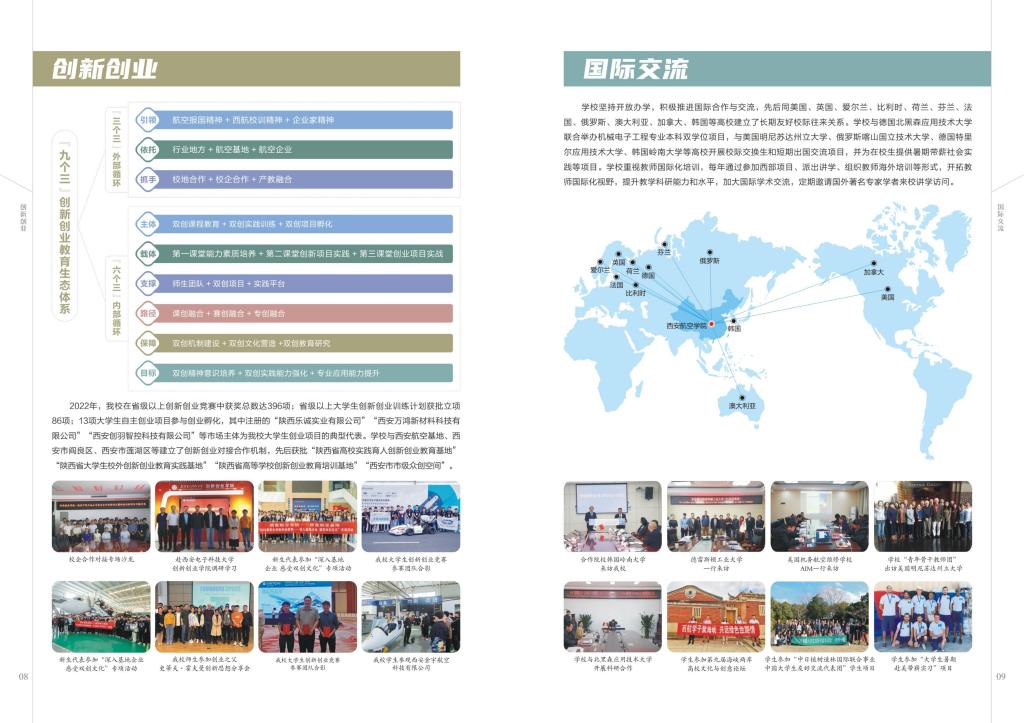Collapse the 保障 row in the diagram
Screen dimensions: 1024x723
tap(148, 343)
